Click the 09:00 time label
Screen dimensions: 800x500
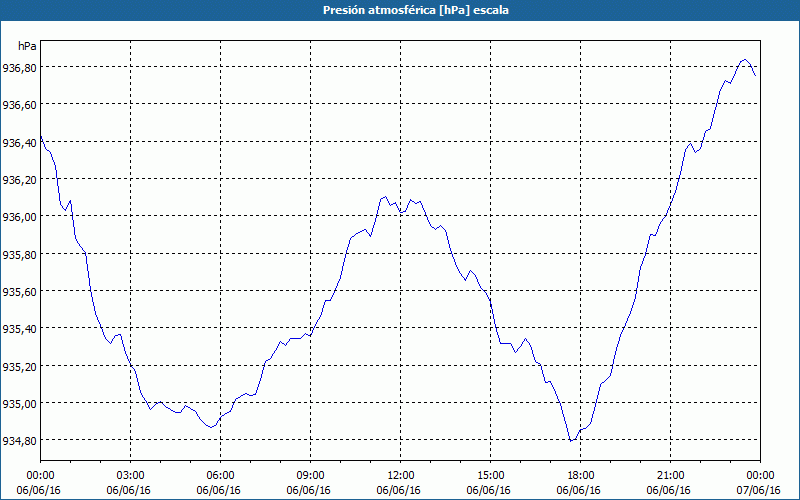310,476
